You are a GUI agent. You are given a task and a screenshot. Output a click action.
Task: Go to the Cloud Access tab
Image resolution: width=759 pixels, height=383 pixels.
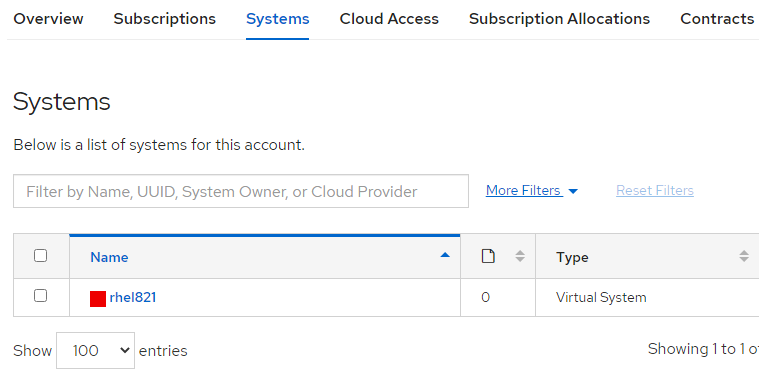[389, 18]
